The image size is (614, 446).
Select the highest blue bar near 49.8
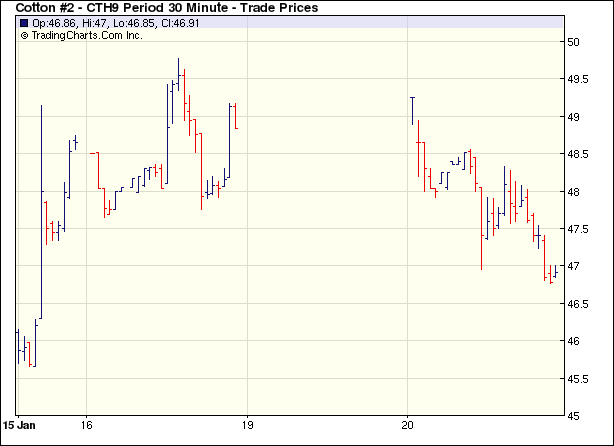[178, 72]
